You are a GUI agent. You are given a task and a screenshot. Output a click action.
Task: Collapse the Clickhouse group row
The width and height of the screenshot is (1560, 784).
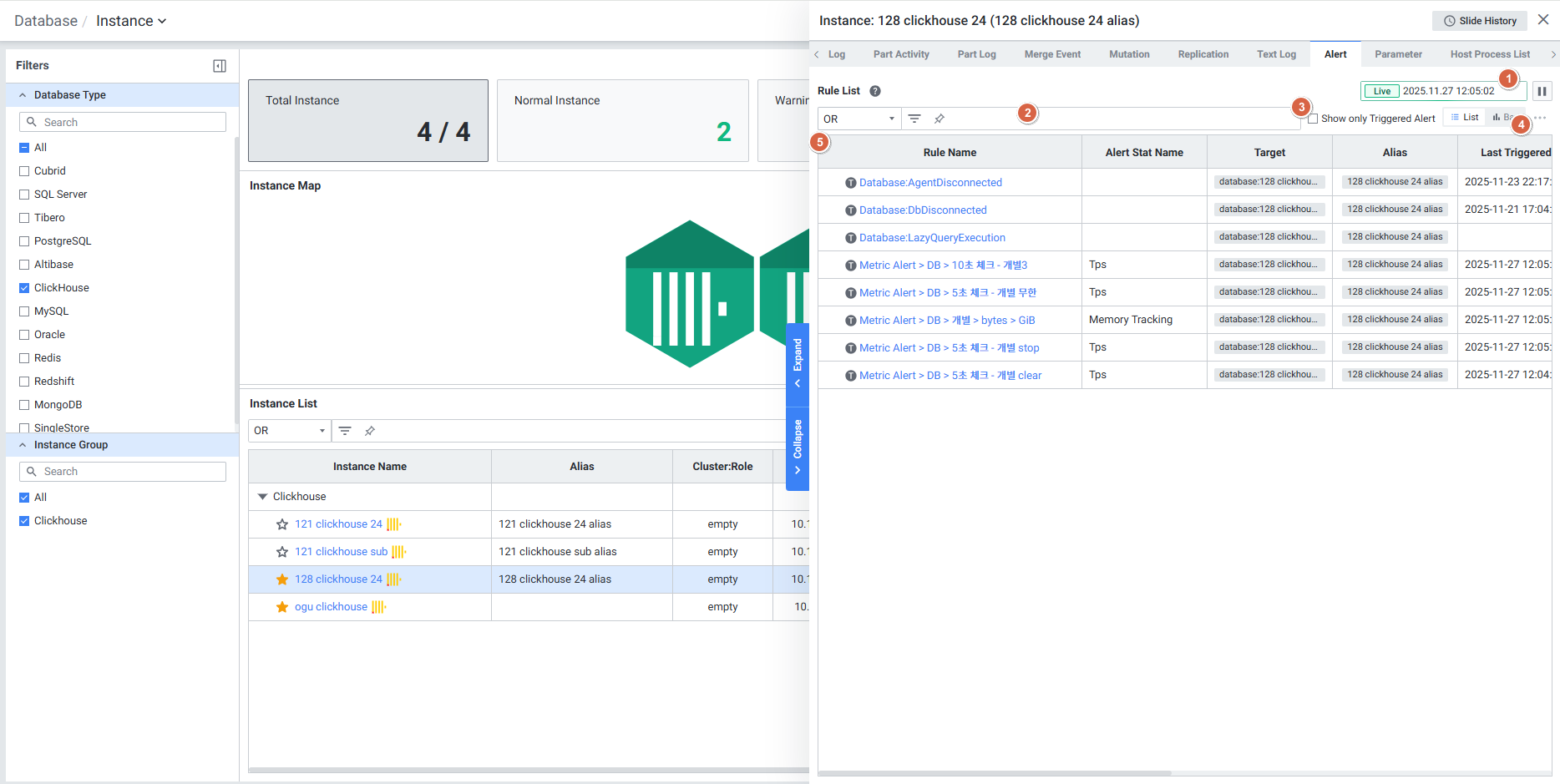pos(262,497)
